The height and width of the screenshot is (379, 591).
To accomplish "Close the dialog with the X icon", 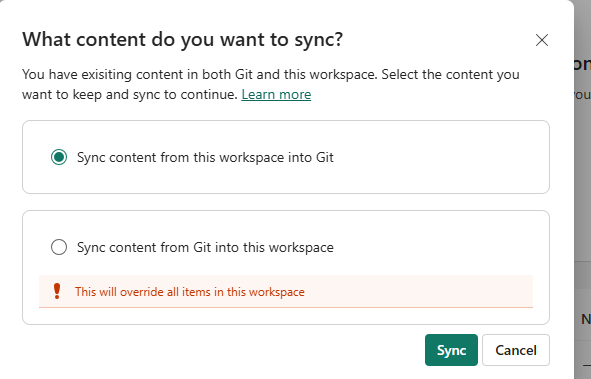I will (x=542, y=40).
